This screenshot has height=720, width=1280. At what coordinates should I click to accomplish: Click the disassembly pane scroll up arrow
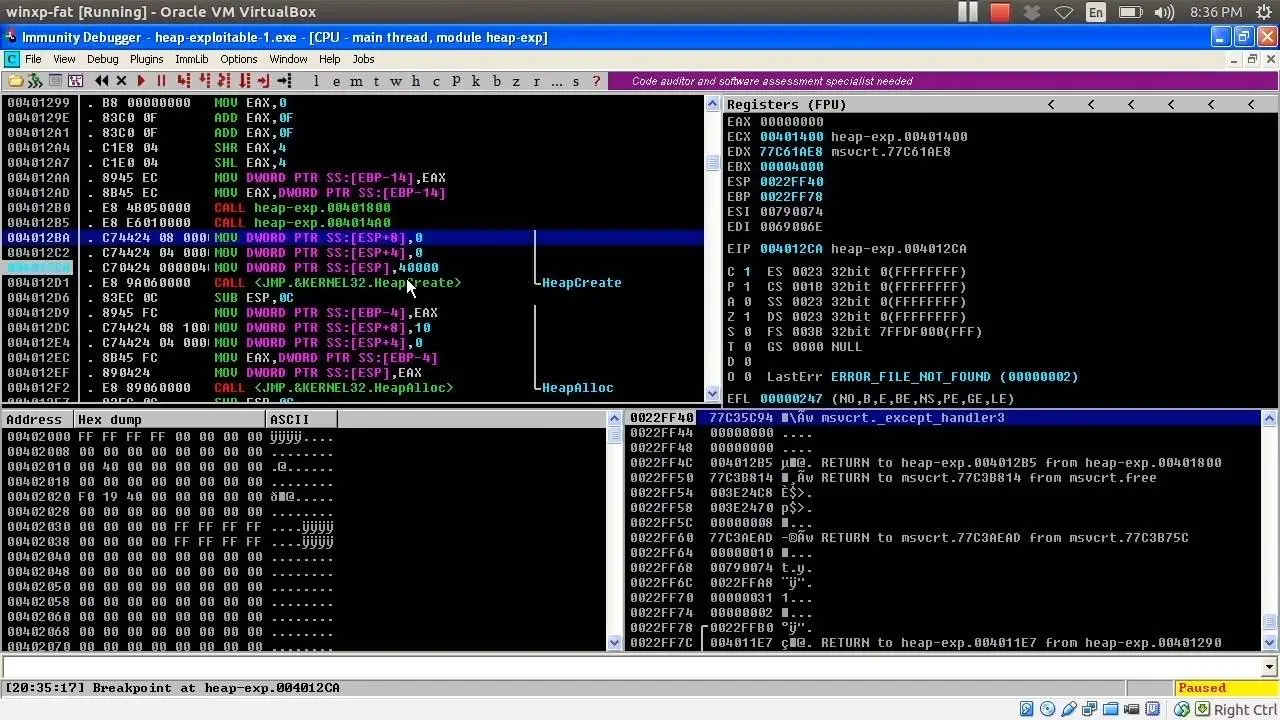(713, 104)
